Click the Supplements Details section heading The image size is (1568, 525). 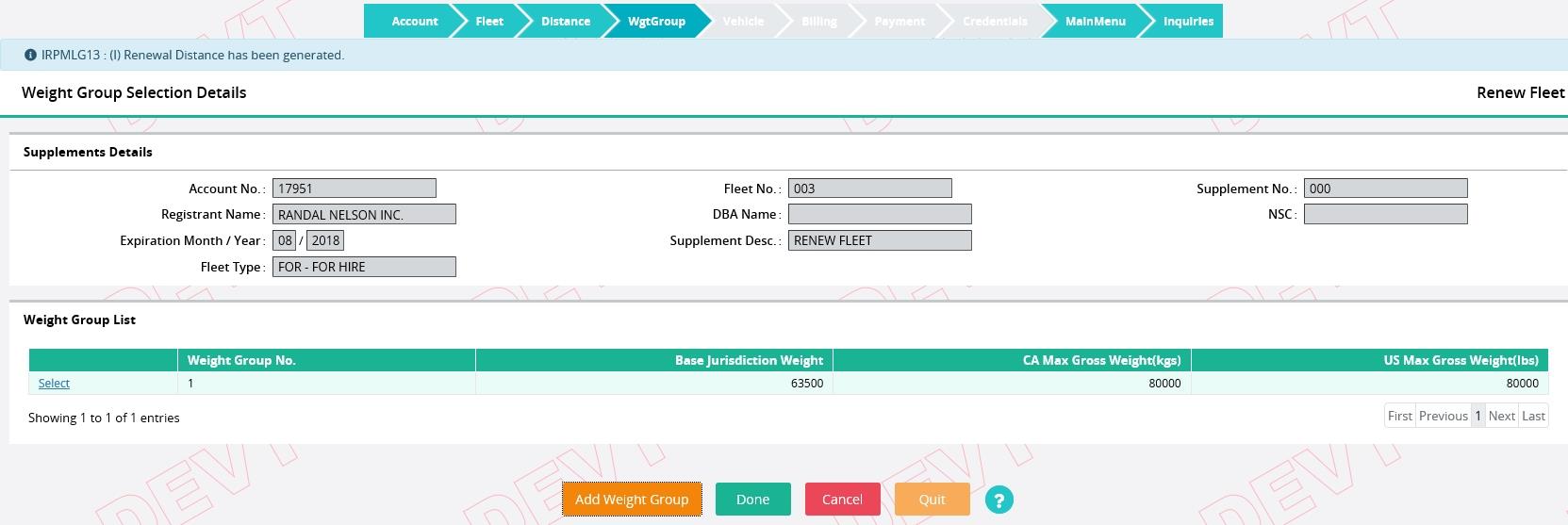click(88, 152)
